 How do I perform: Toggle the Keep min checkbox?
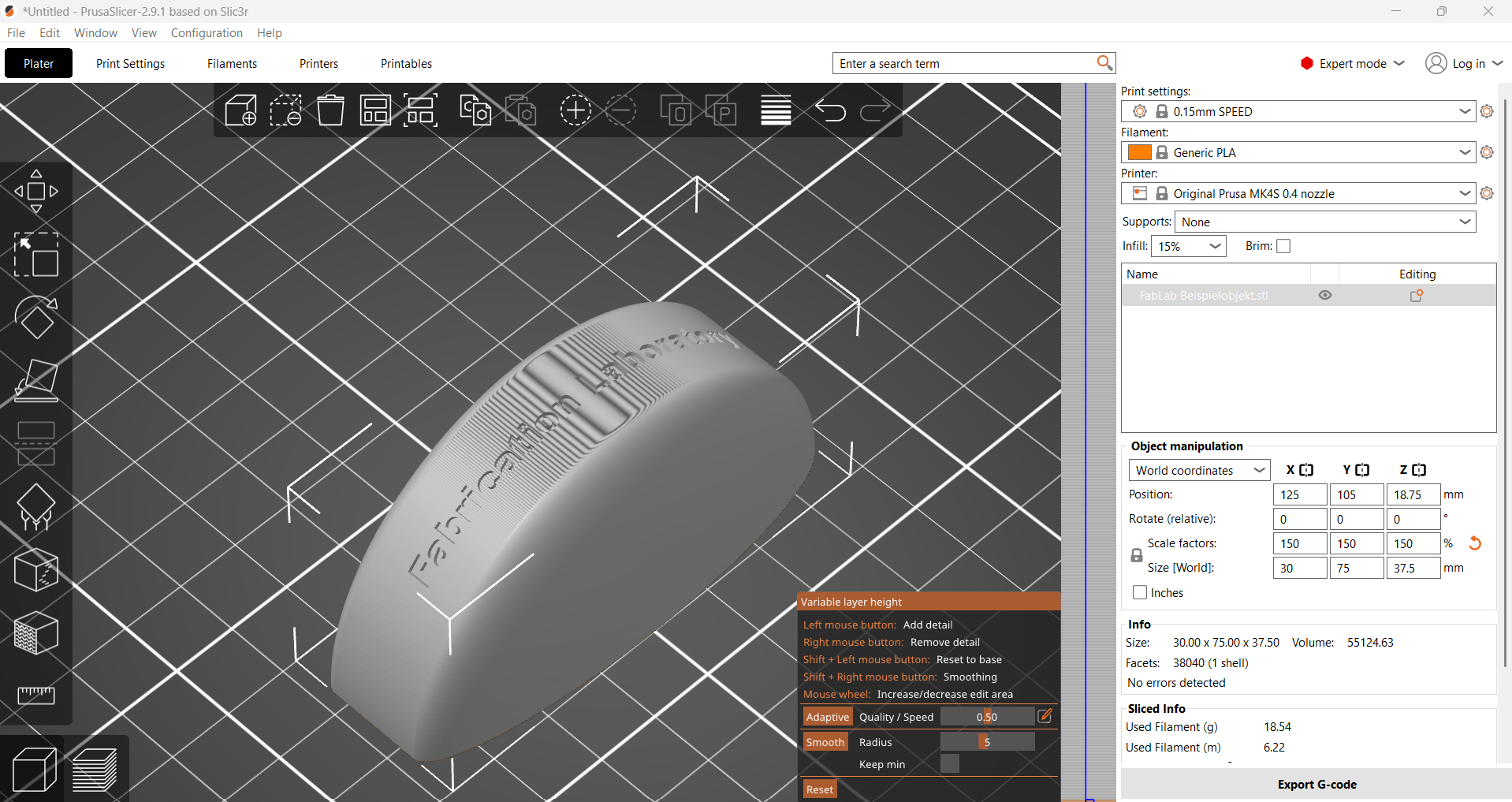pyautogui.click(x=950, y=763)
